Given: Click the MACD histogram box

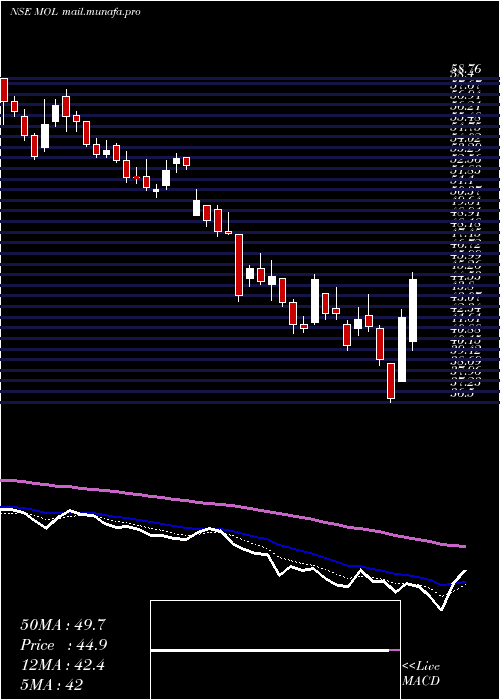Looking at the screenshot, I should pyautogui.click(x=275, y=650).
